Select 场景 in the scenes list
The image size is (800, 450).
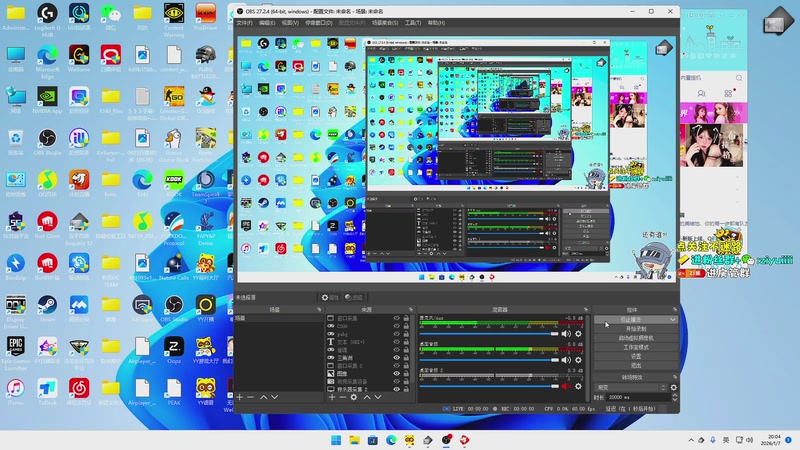(279, 318)
